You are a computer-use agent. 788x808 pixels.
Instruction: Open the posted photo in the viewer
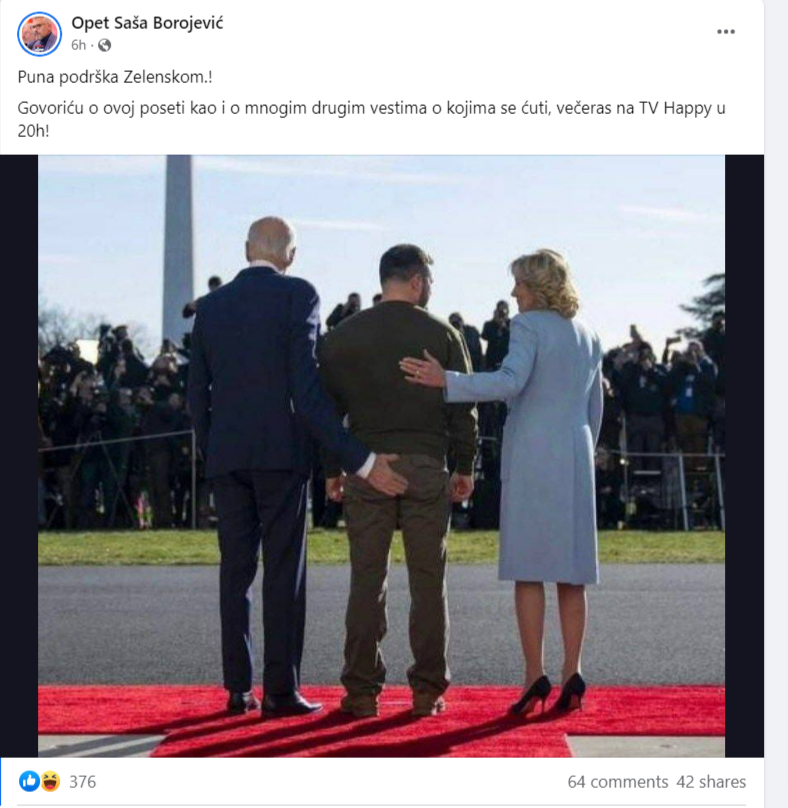pyautogui.click(x=381, y=456)
